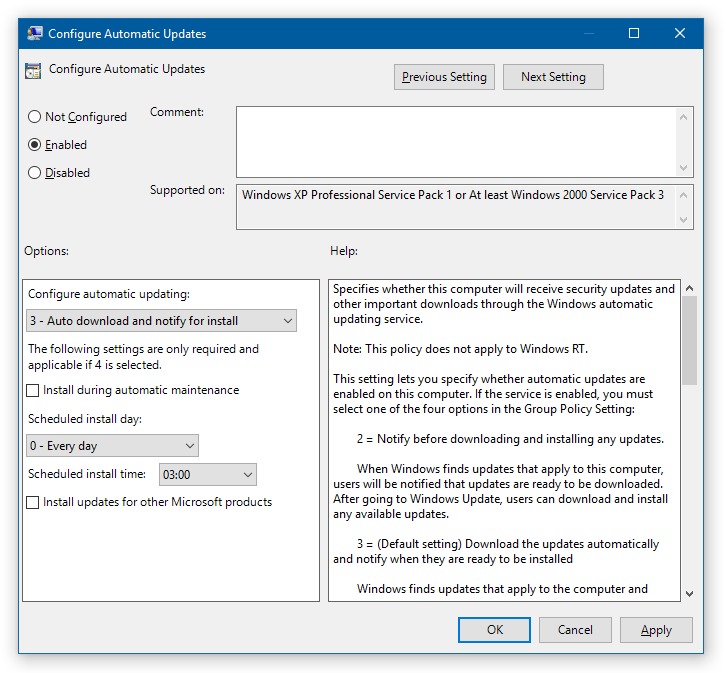The image size is (726, 673).
Task: Click the Comment box scroll up arrow
Action: [x=683, y=117]
